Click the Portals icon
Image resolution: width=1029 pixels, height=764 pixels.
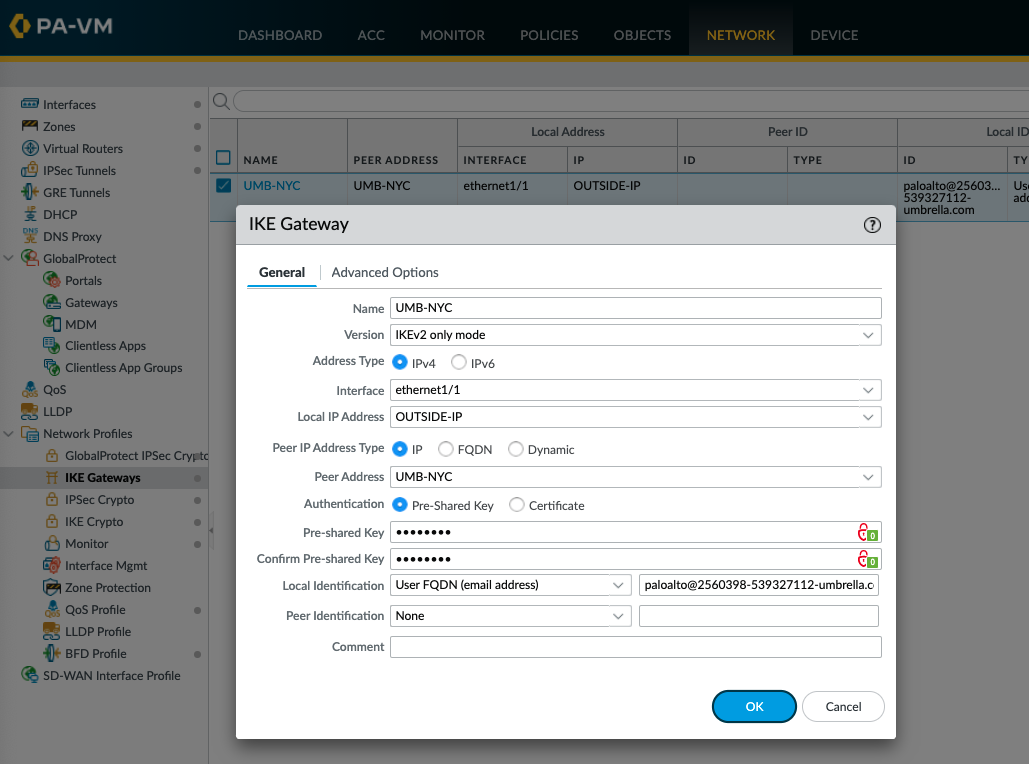[52, 280]
